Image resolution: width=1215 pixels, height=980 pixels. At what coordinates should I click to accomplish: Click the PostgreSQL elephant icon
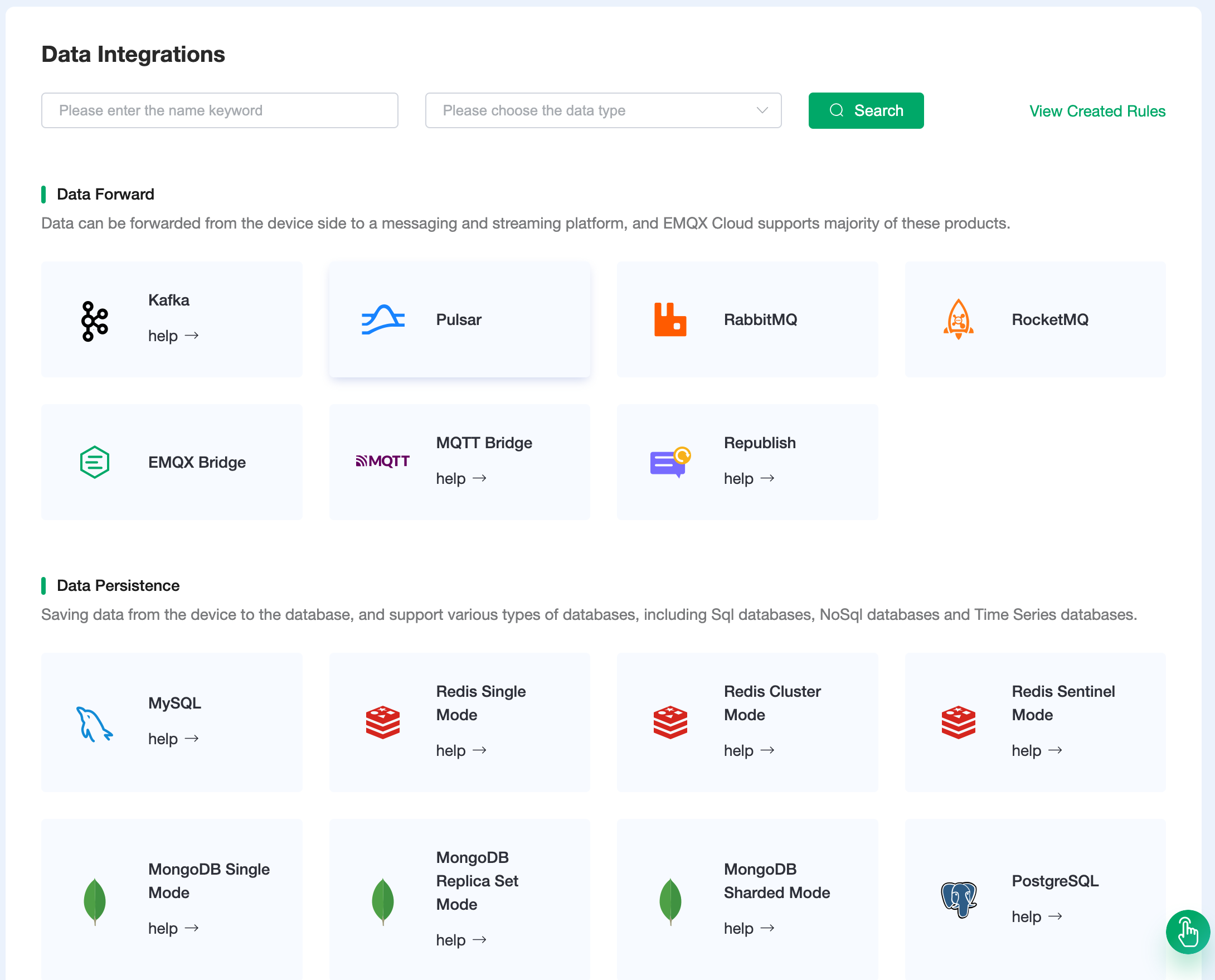click(x=958, y=900)
